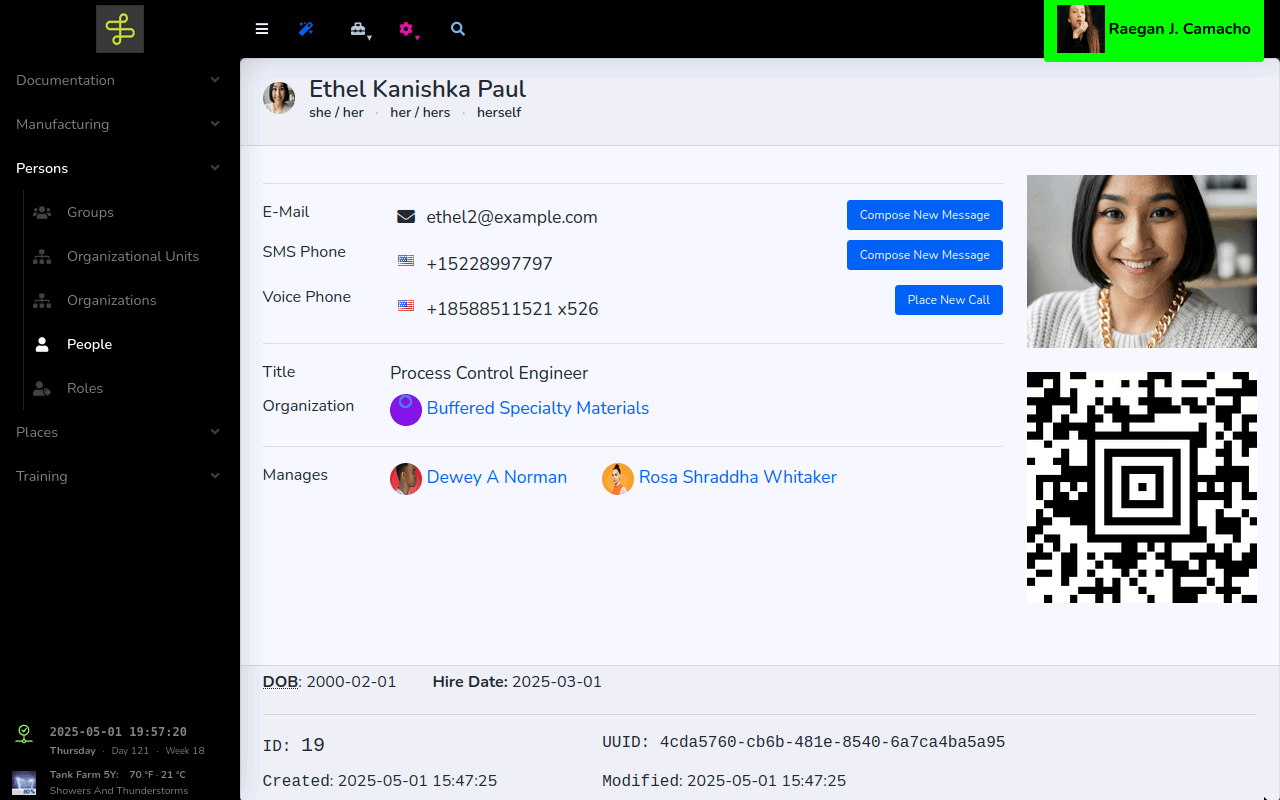
Task: Expand the Manufacturing sidebar section
Action: pyautogui.click(x=119, y=124)
